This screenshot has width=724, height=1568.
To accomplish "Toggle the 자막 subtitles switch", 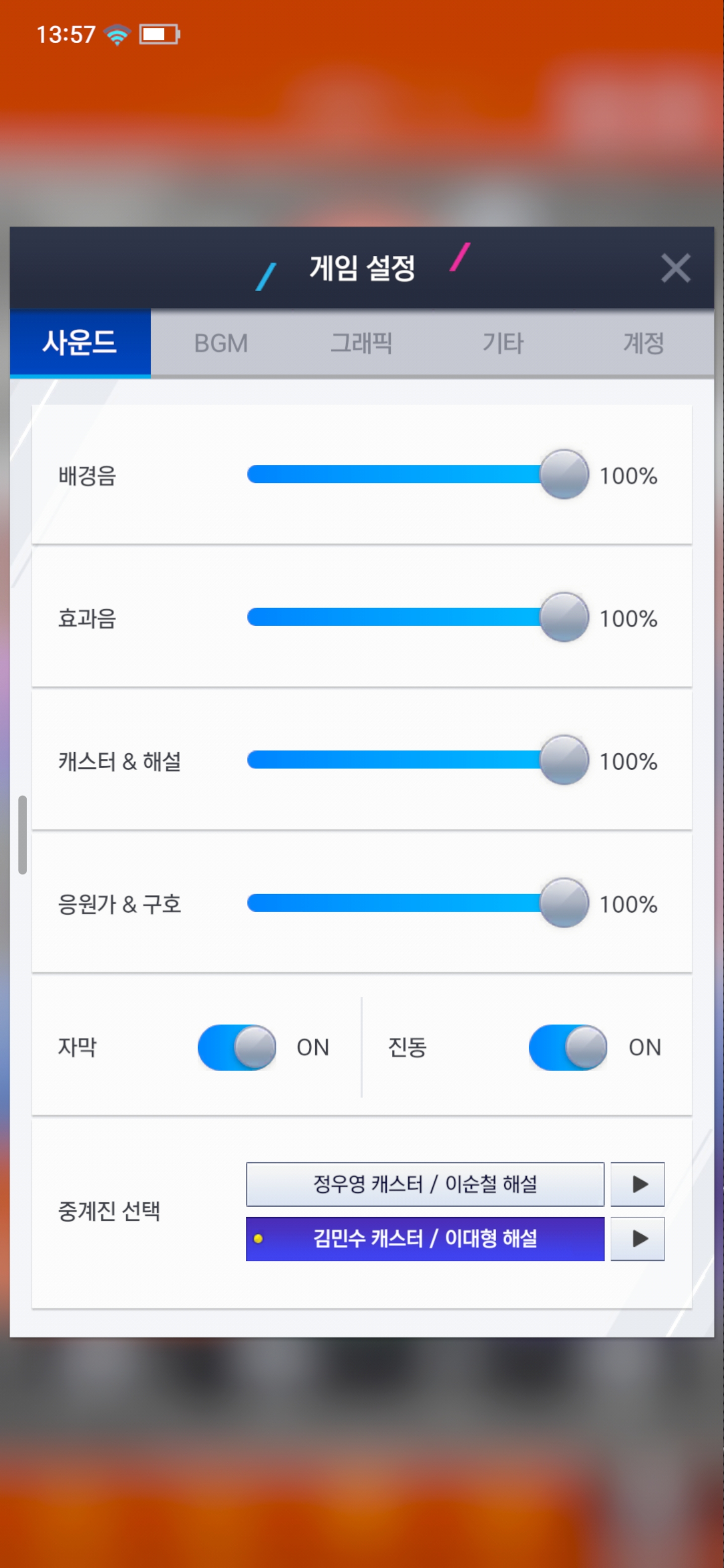I will click(x=237, y=1047).
